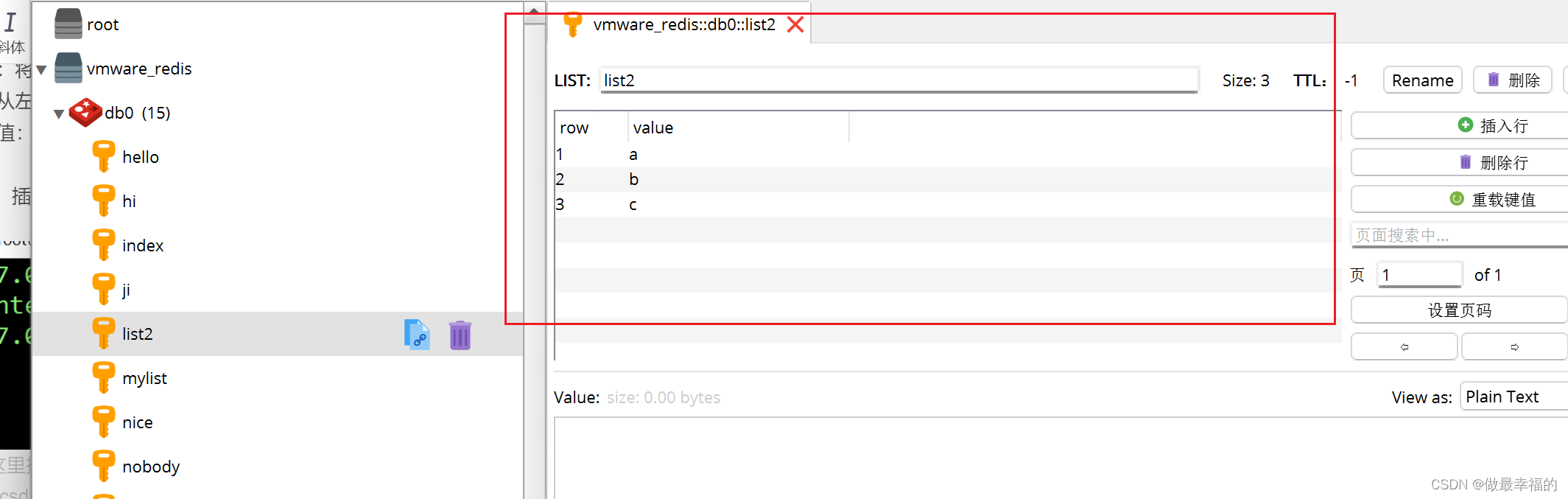Click the Value text area
This screenshot has width=1568, height=499.
click(x=1061, y=458)
